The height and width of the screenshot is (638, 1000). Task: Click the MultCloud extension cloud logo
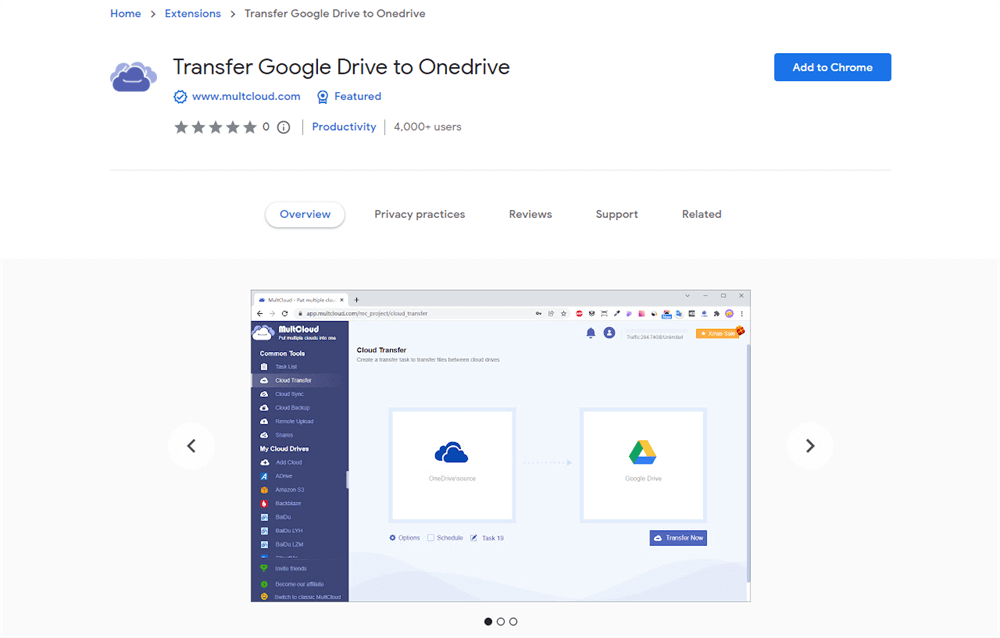133,77
